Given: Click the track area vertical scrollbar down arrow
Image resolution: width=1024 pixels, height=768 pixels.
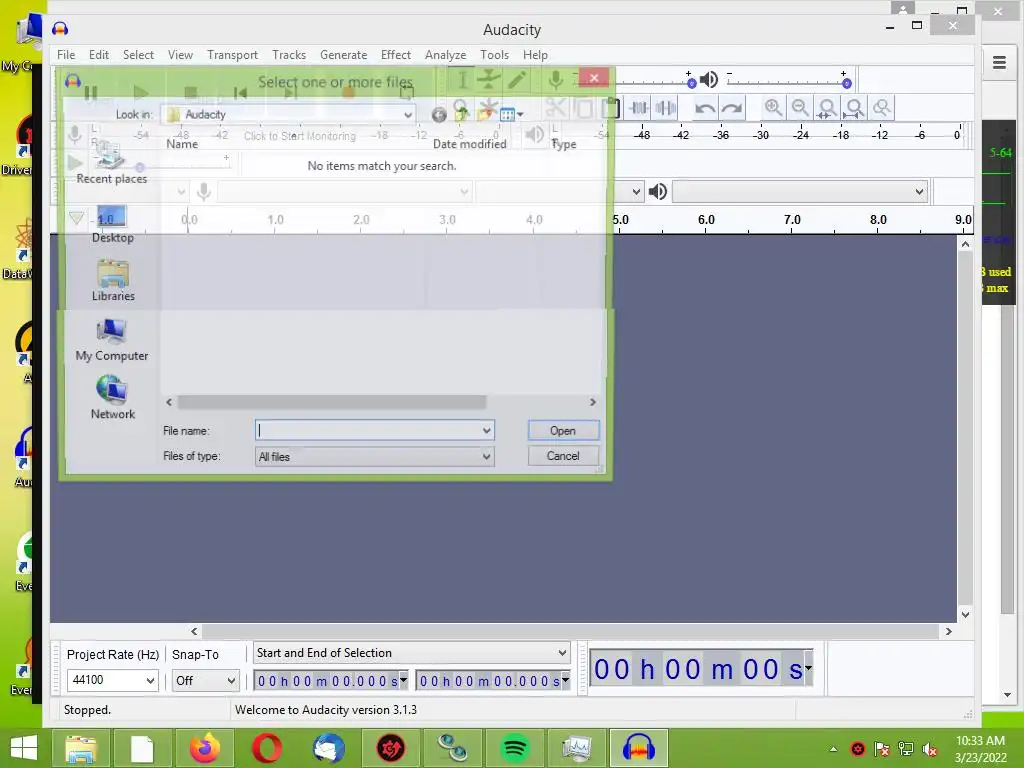Looking at the screenshot, I should (965, 615).
